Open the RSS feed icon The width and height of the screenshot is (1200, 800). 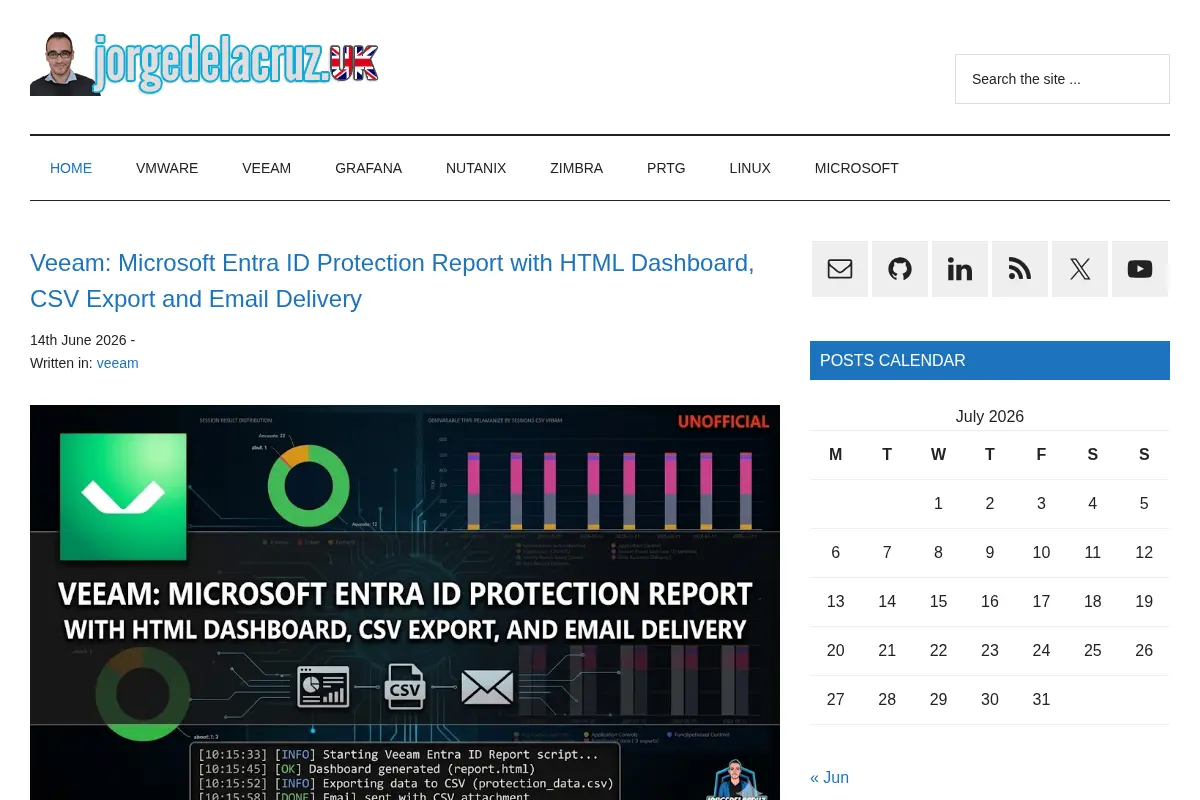[x=1020, y=269]
